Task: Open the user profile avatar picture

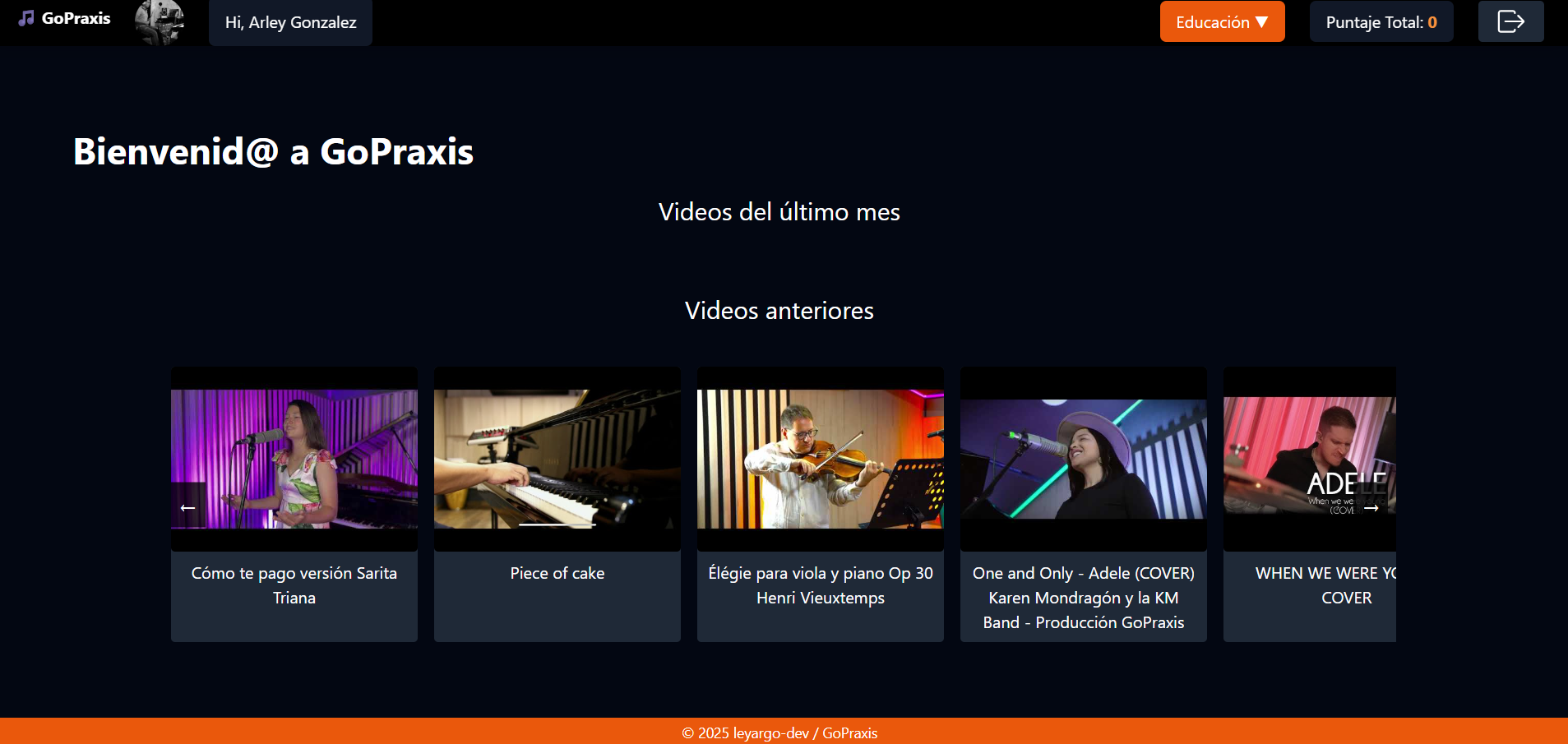Action: tap(160, 22)
